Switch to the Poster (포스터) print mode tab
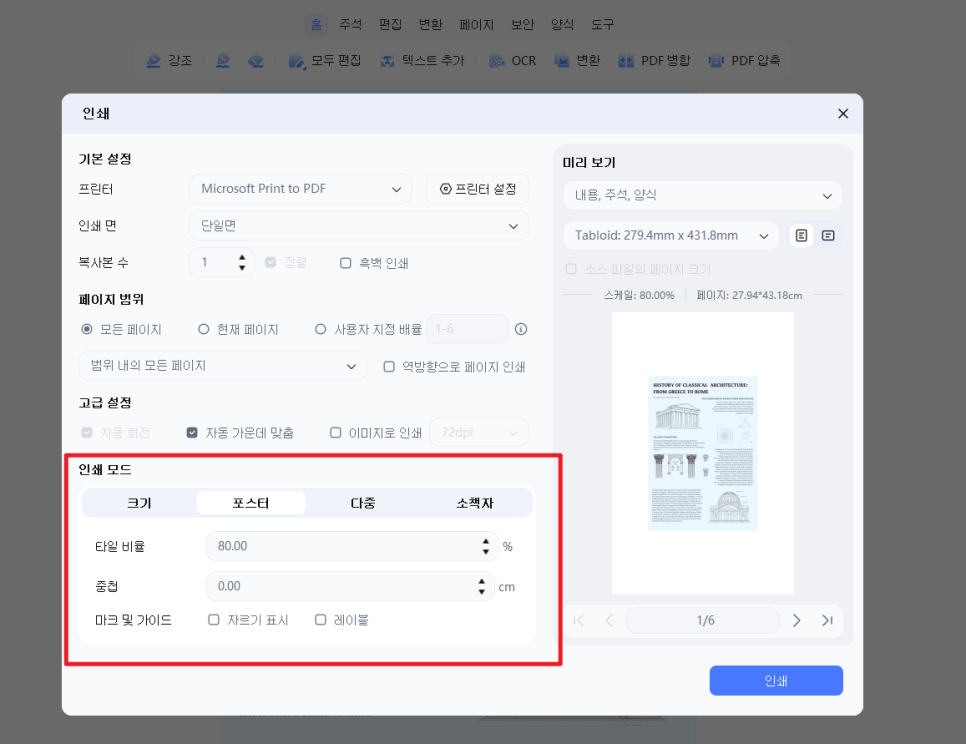 [x=251, y=503]
